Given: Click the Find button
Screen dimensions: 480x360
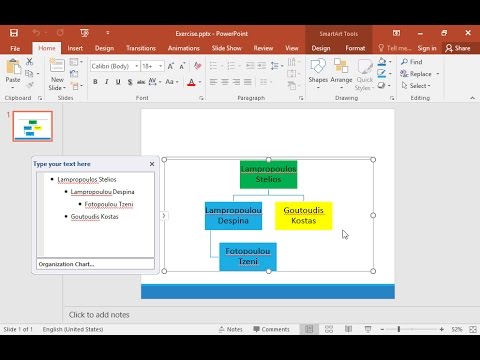Looking at the screenshot, I should pyautogui.click(x=412, y=62).
